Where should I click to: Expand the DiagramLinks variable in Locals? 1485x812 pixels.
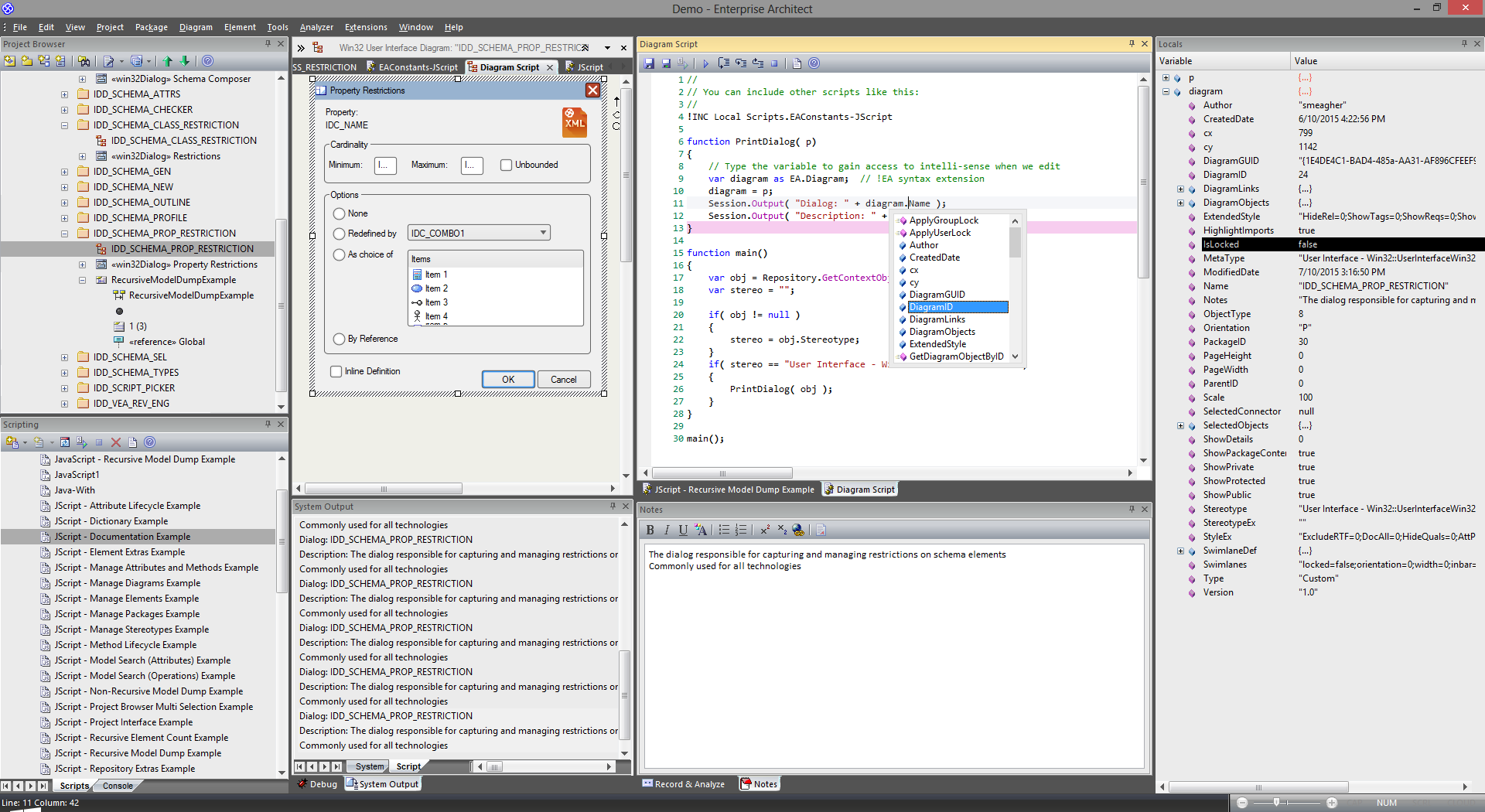[x=1180, y=189]
